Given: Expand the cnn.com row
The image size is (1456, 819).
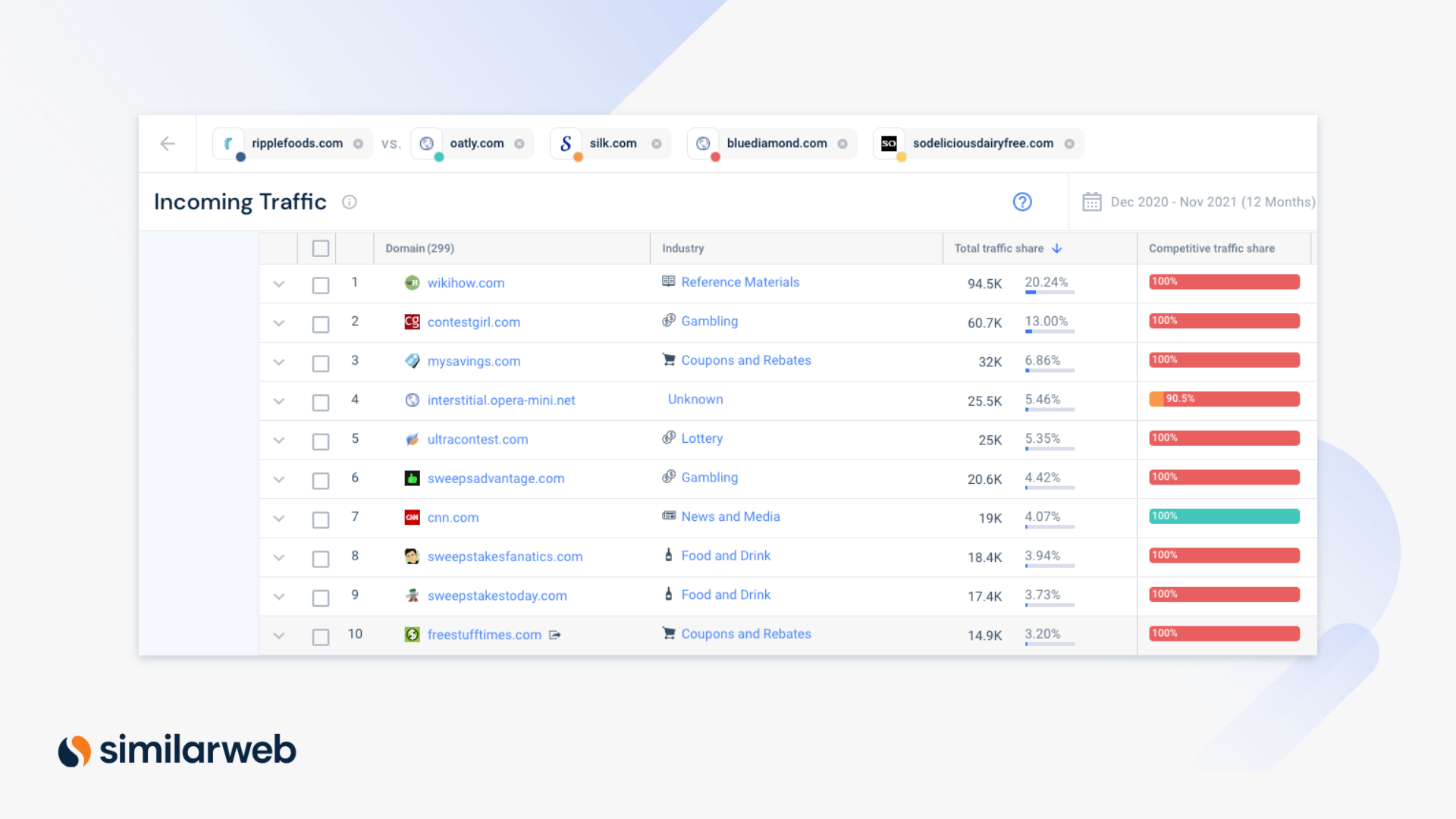Looking at the screenshot, I should coord(279,519).
